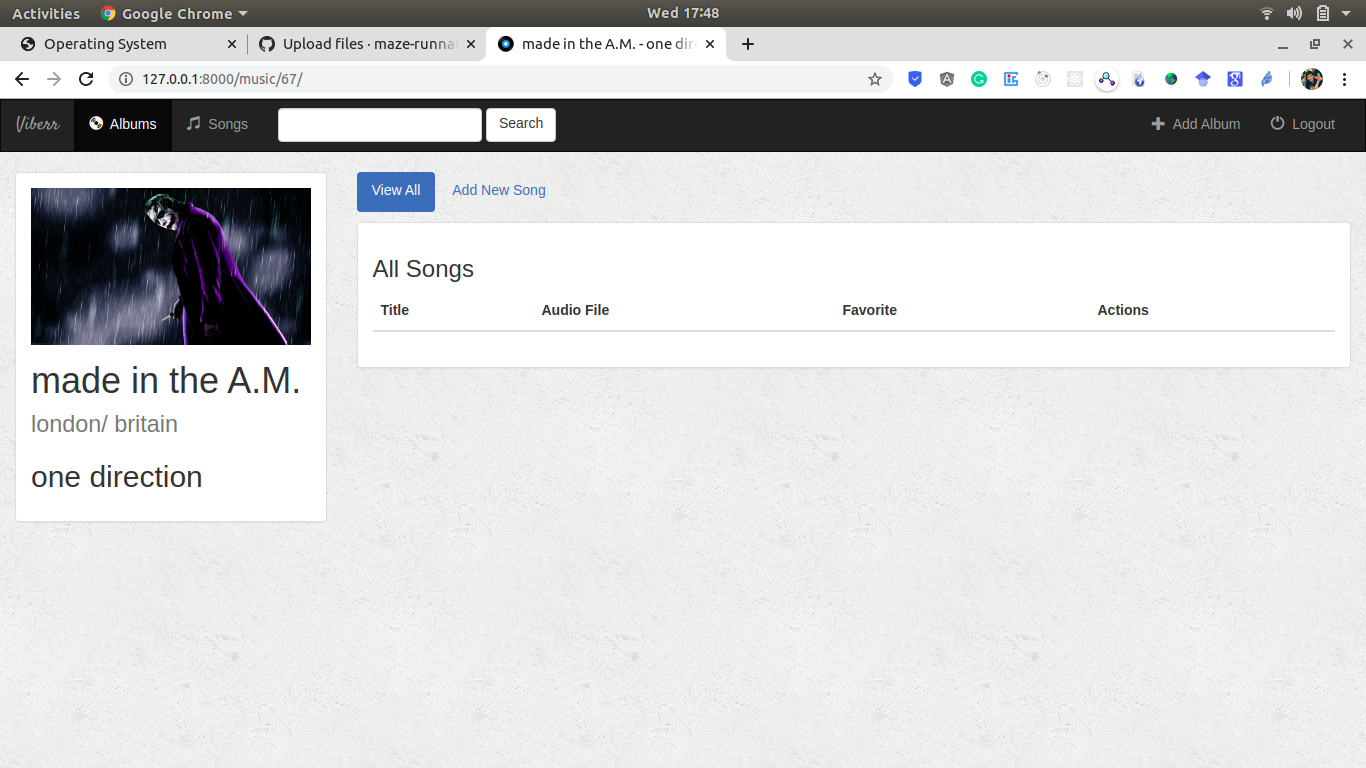Open the Angular extension icon
The width and height of the screenshot is (1366, 768).
coord(947,79)
